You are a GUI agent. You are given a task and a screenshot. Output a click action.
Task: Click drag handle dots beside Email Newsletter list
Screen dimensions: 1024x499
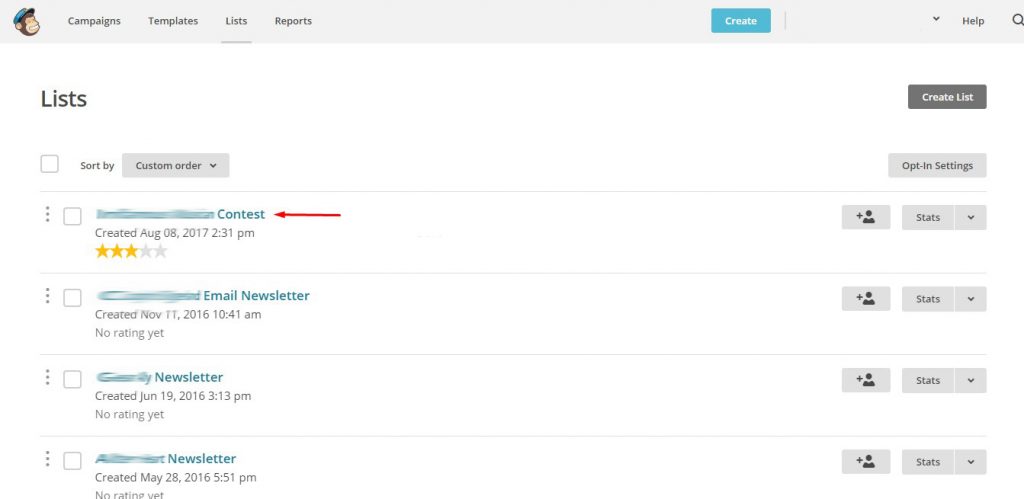pyautogui.click(x=47, y=296)
